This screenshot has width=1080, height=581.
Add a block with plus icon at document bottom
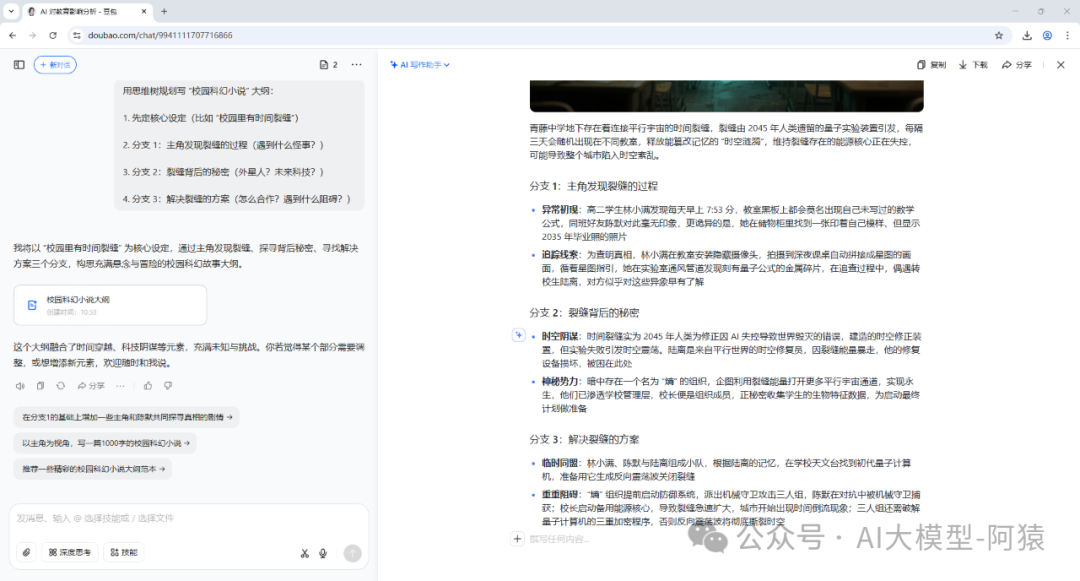[x=517, y=539]
